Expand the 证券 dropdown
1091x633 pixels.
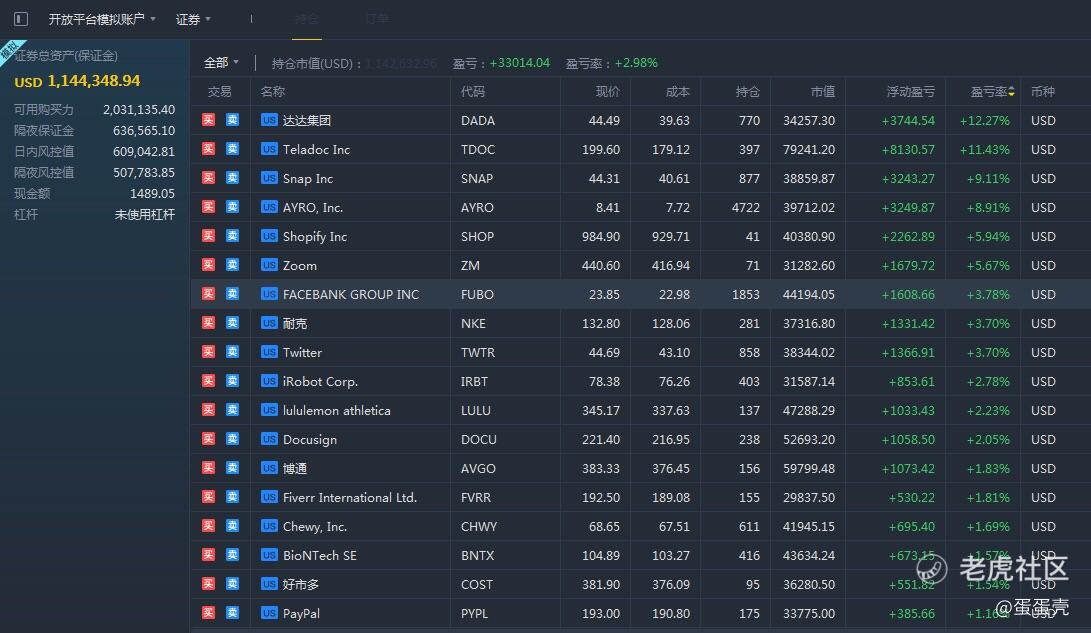[x=193, y=19]
